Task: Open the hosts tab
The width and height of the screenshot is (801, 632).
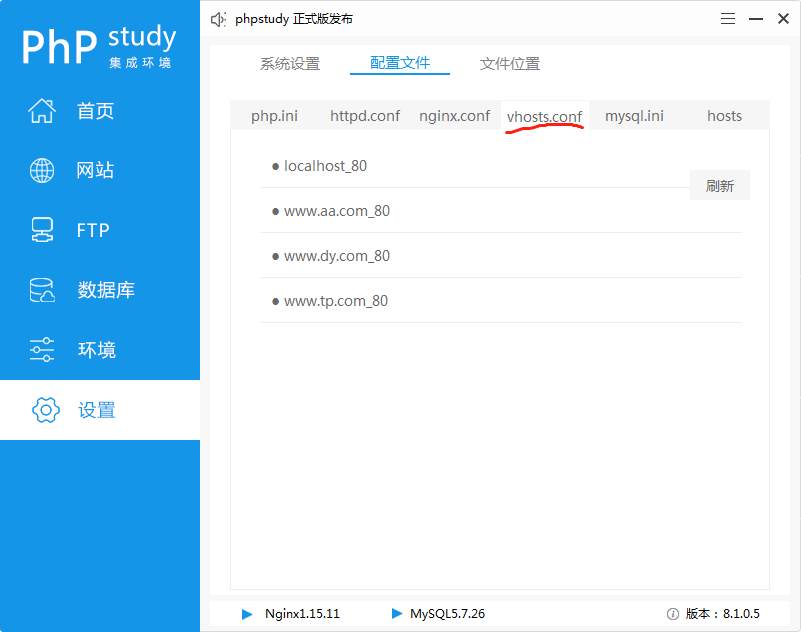Action: click(724, 116)
